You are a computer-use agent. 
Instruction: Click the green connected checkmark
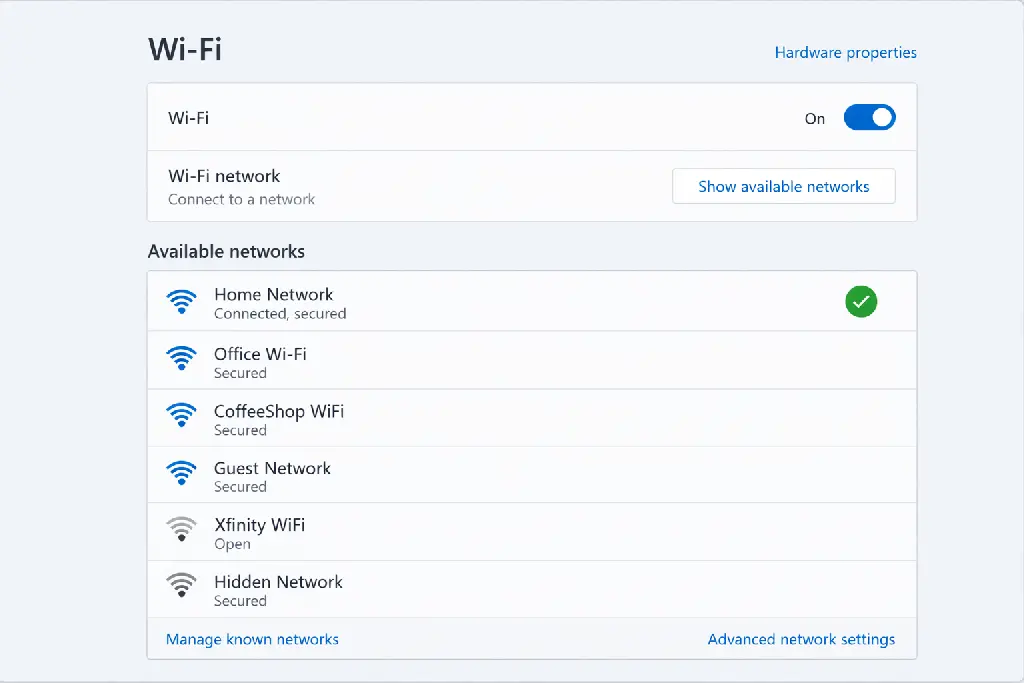pos(861,301)
